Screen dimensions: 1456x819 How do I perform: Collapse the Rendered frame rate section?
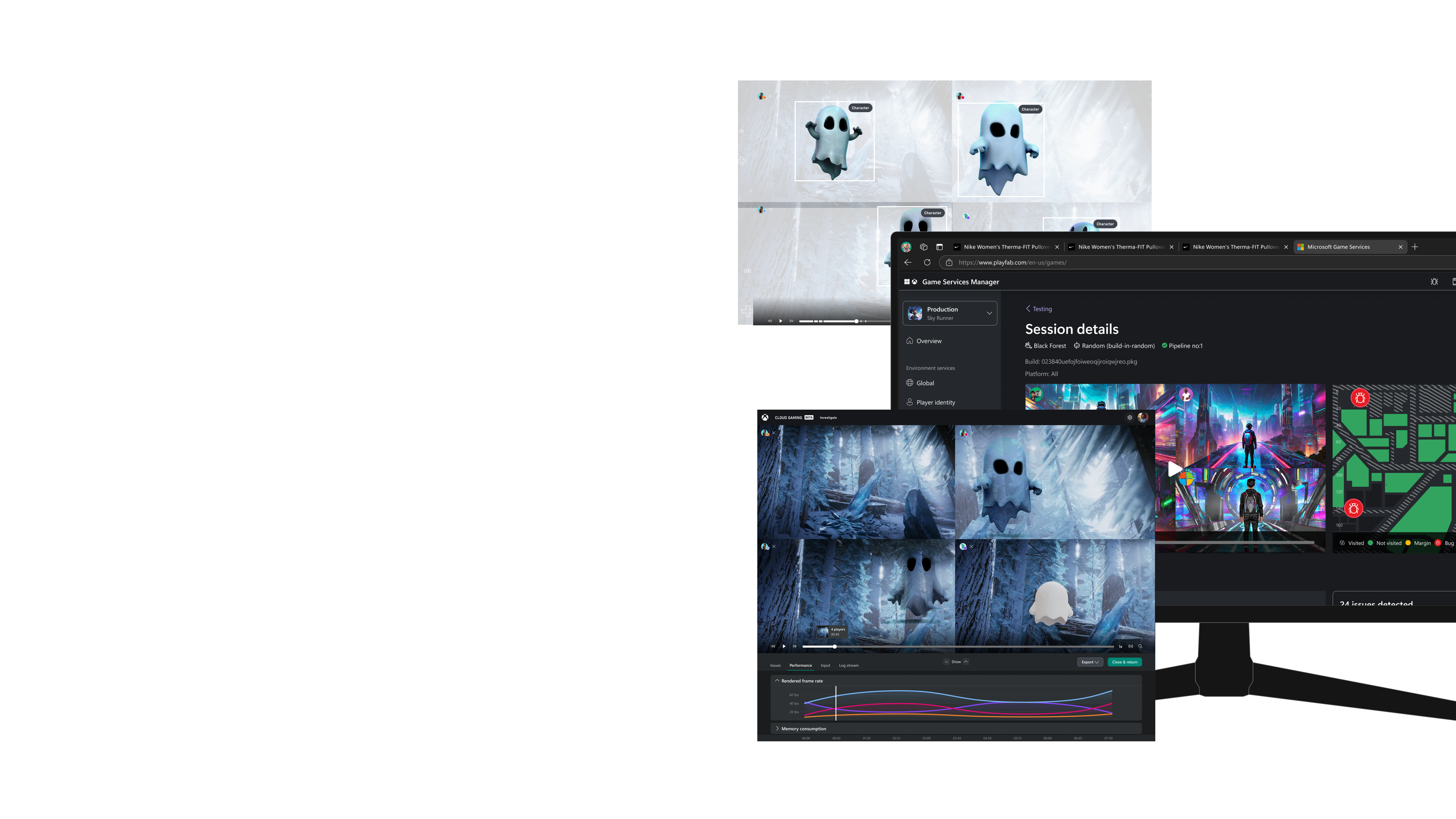click(777, 681)
